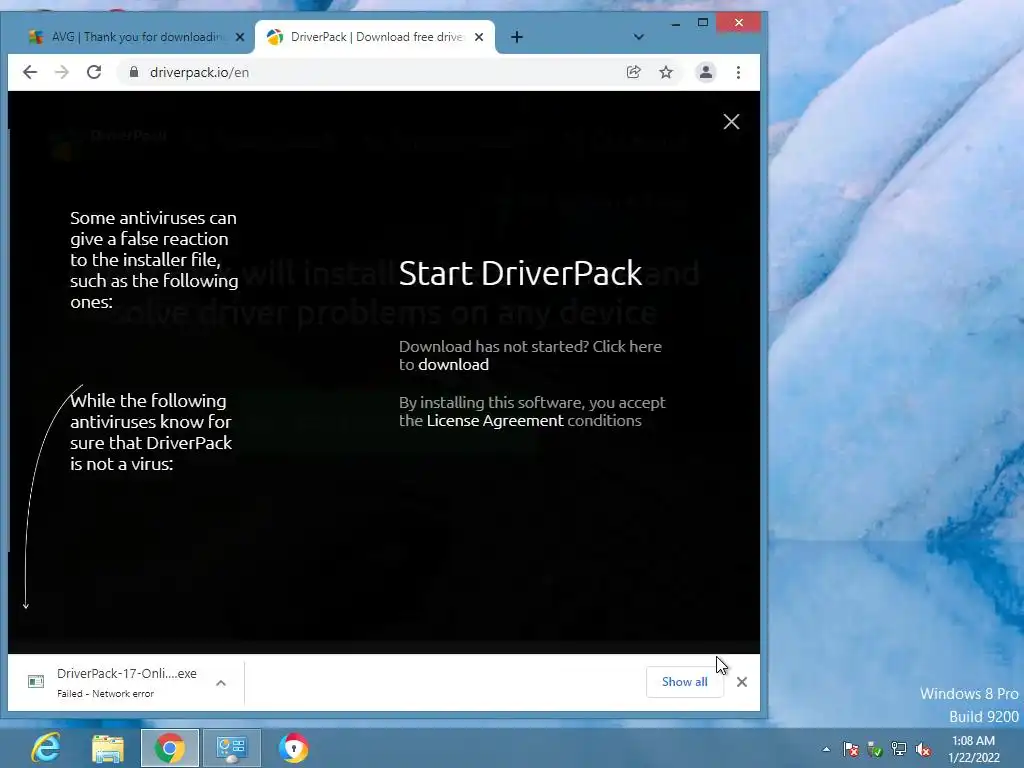This screenshot has width=1024, height=768.
Task: Click the DriverPack tab favicon
Action: (x=275, y=37)
